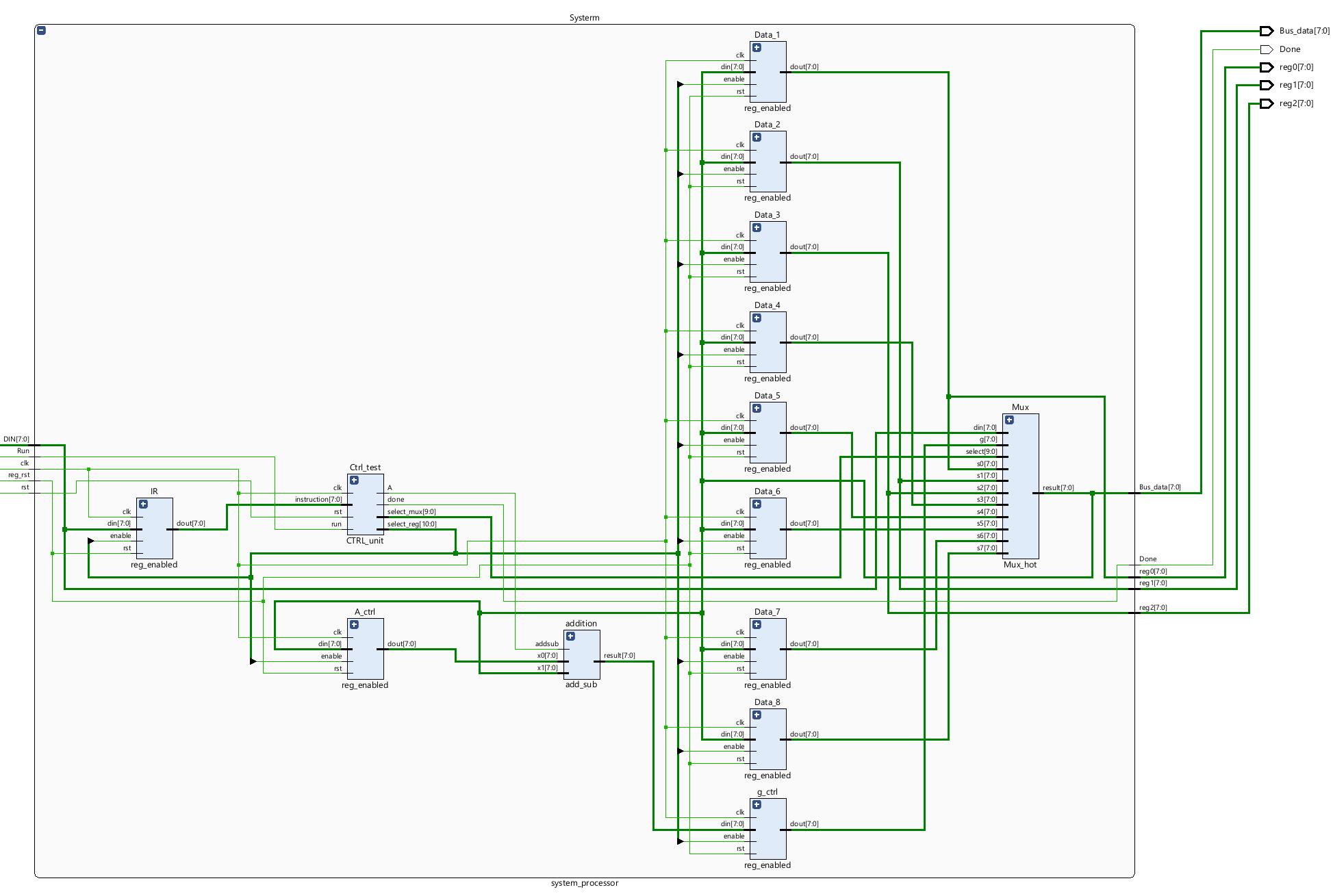The height and width of the screenshot is (896, 1333).
Task: Select the reg2[7:0] output port symbol
Action: pos(1267,103)
